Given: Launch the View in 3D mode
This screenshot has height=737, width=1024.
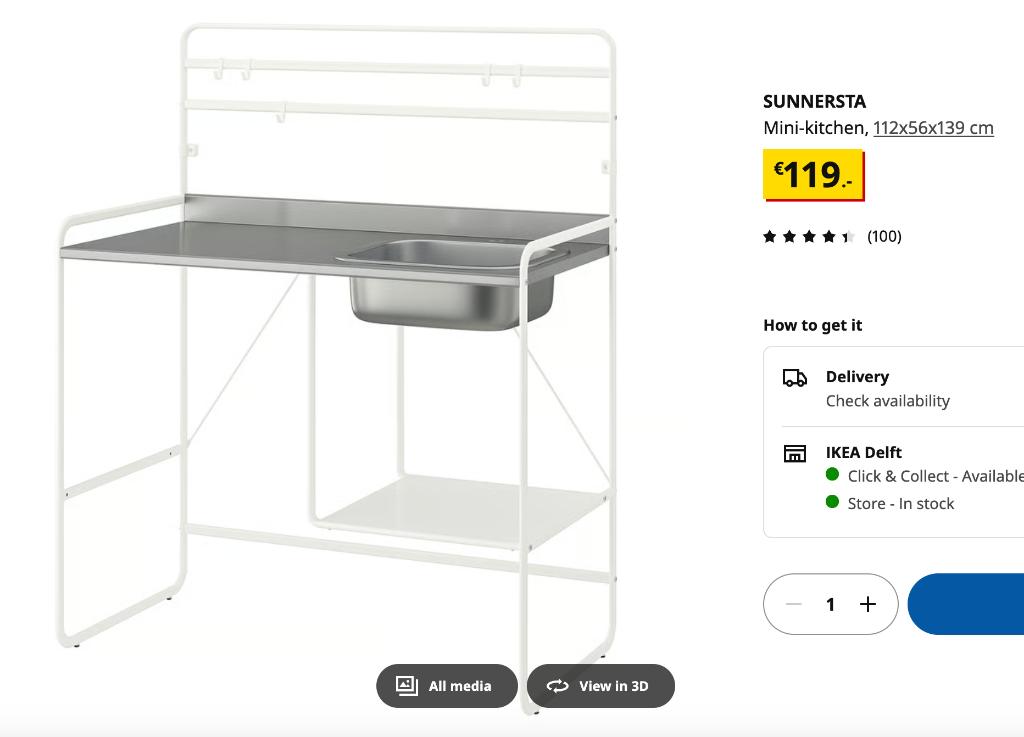Looking at the screenshot, I should [600, 686].
